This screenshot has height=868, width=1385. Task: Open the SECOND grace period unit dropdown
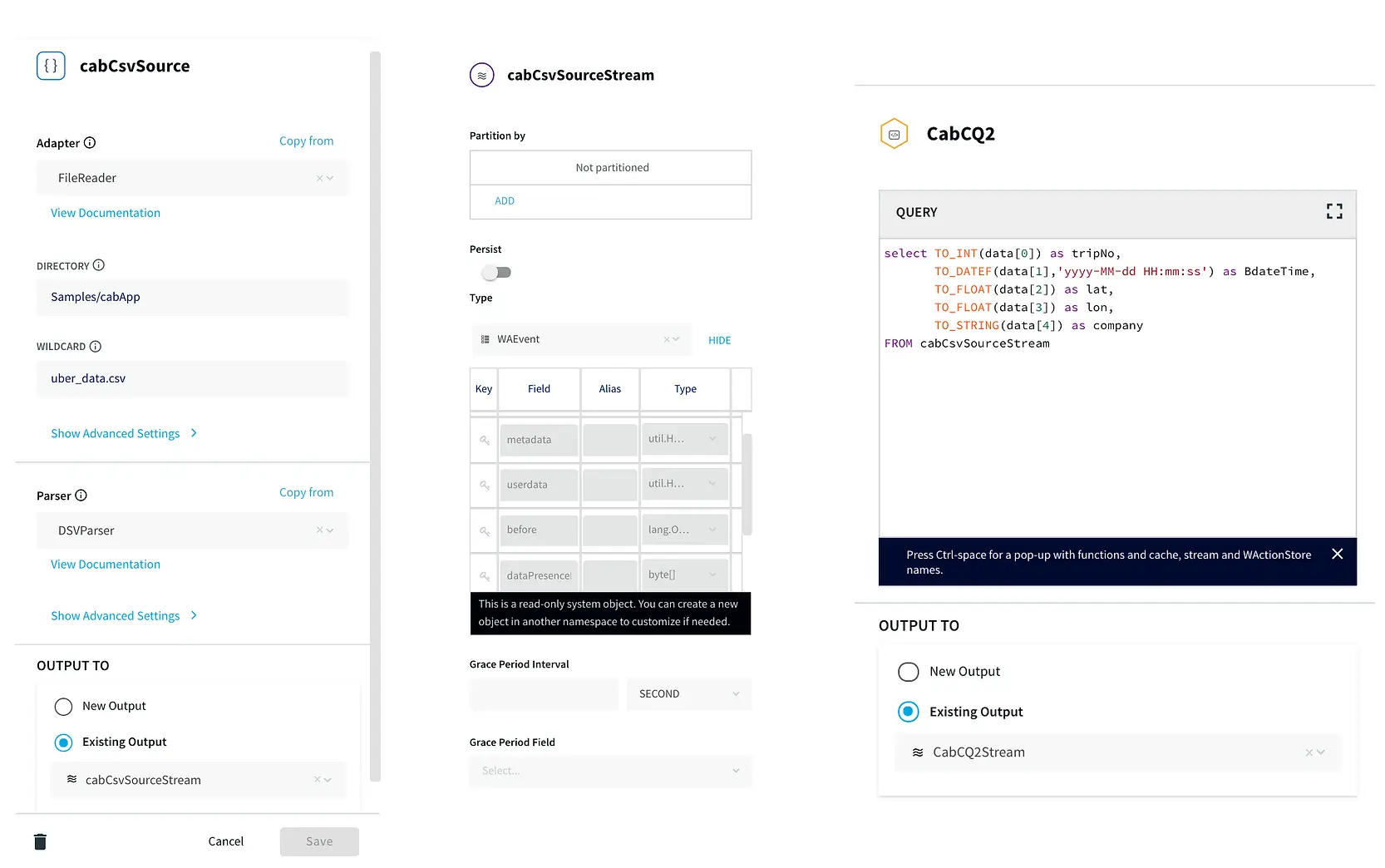coord(688,694)
